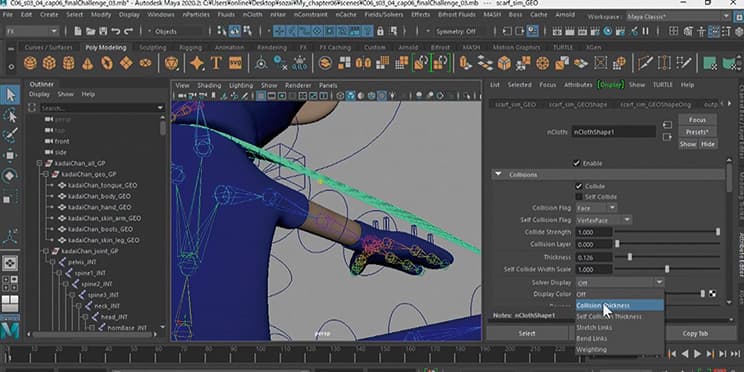Select the Paint Selection brush tool
Screen dimensions: 744x372
coord(10,136)
